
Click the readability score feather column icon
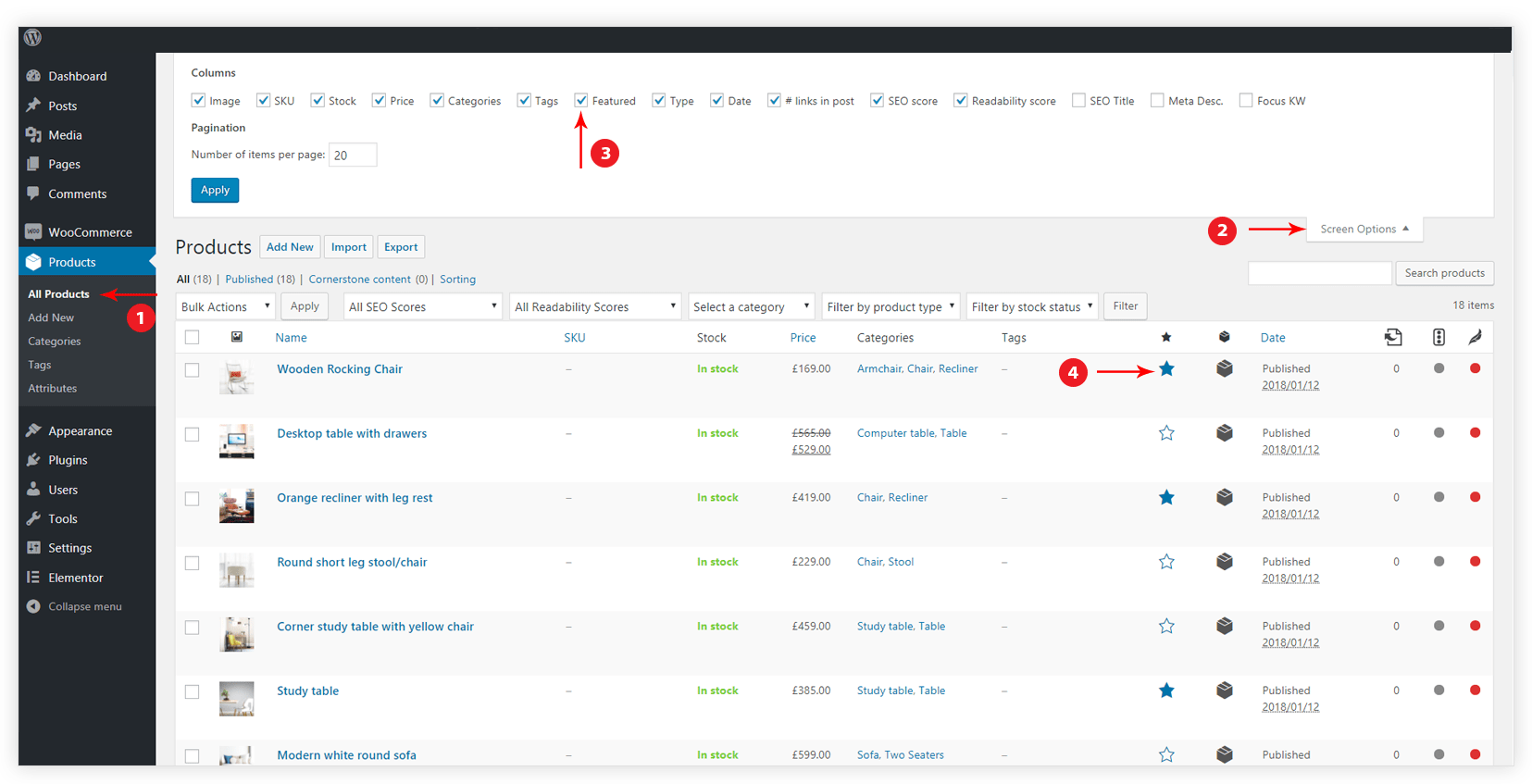click(1475, 338)
